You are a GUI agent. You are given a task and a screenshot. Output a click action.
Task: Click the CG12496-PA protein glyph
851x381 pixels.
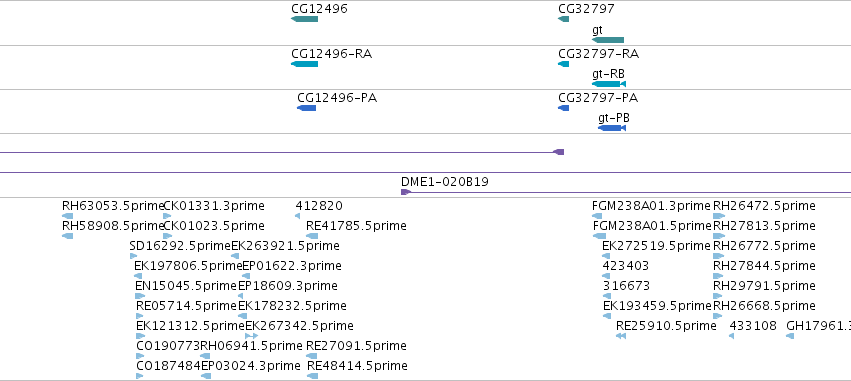pos(307,108)
